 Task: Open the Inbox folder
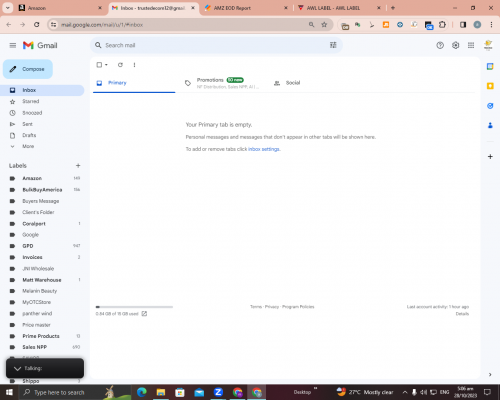coord(42,90)
